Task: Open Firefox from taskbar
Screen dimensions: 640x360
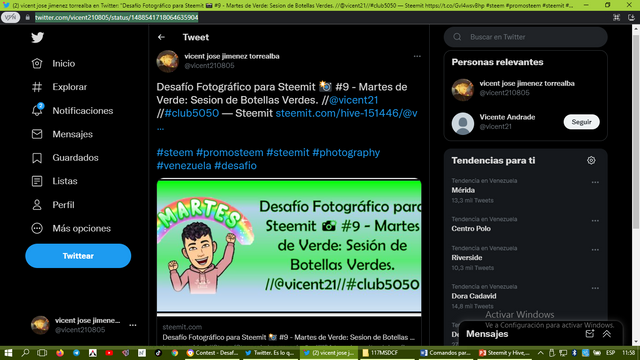Action: pyautogui.click(x=60, y=353)
